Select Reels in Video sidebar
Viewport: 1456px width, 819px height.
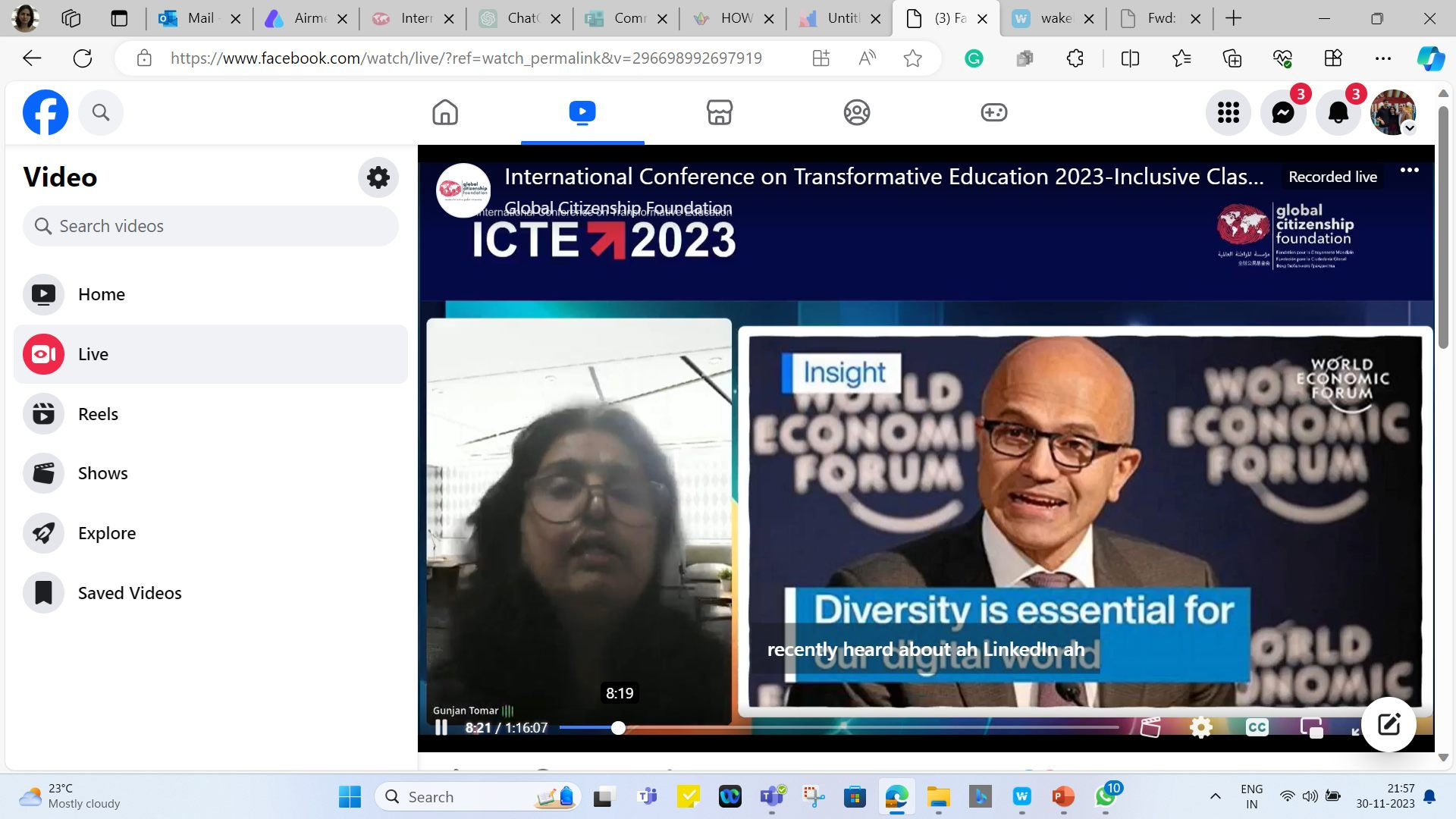[211, 414]
